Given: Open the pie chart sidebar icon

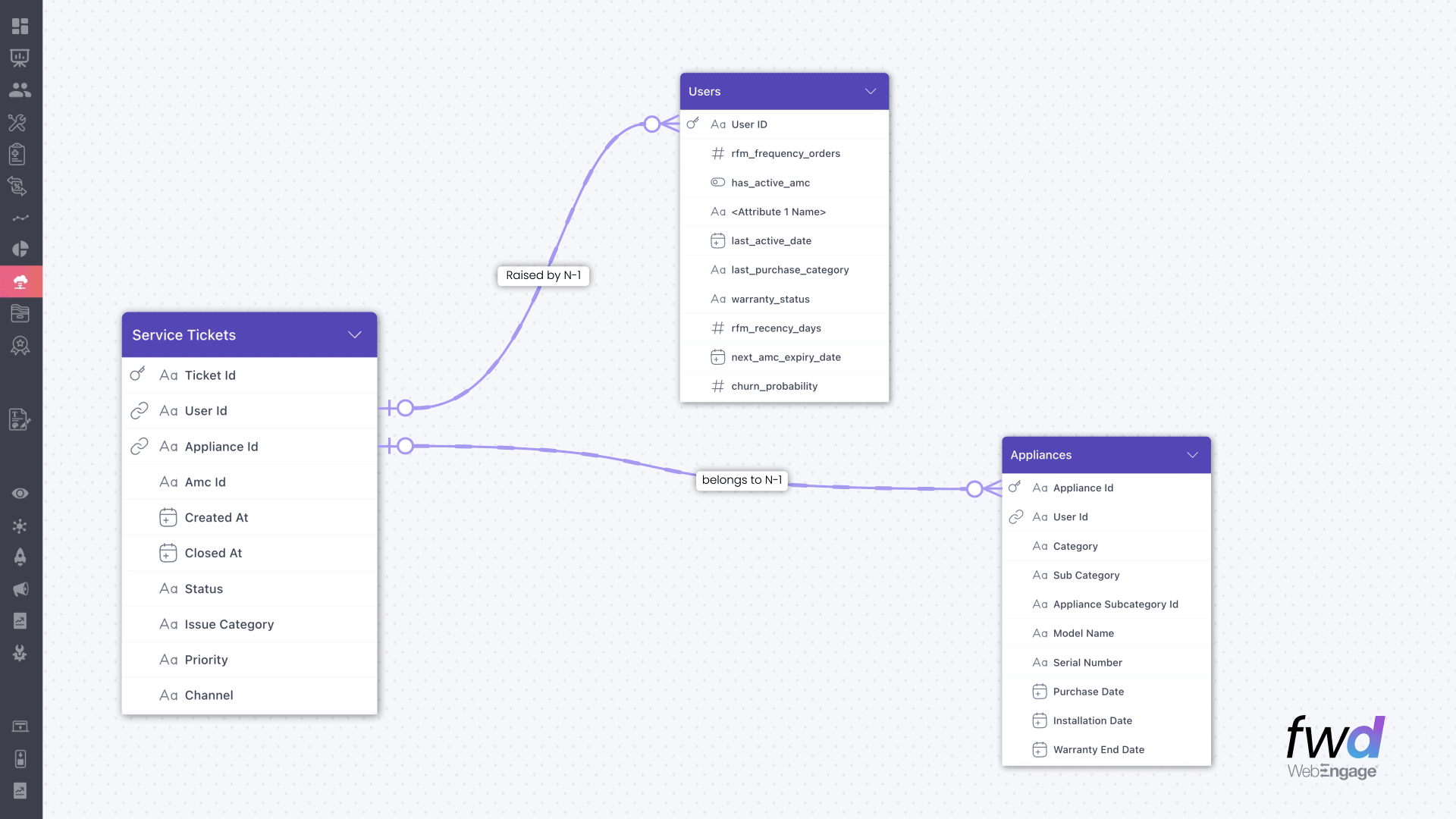Looking at the screenshot, I should click(20, 249).
